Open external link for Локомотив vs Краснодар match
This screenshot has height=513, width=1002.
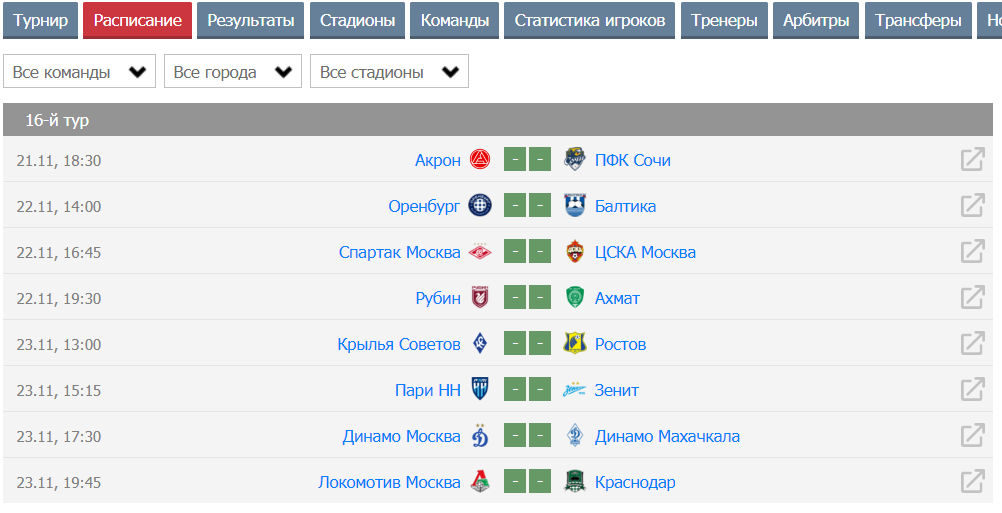click(972, 482)
